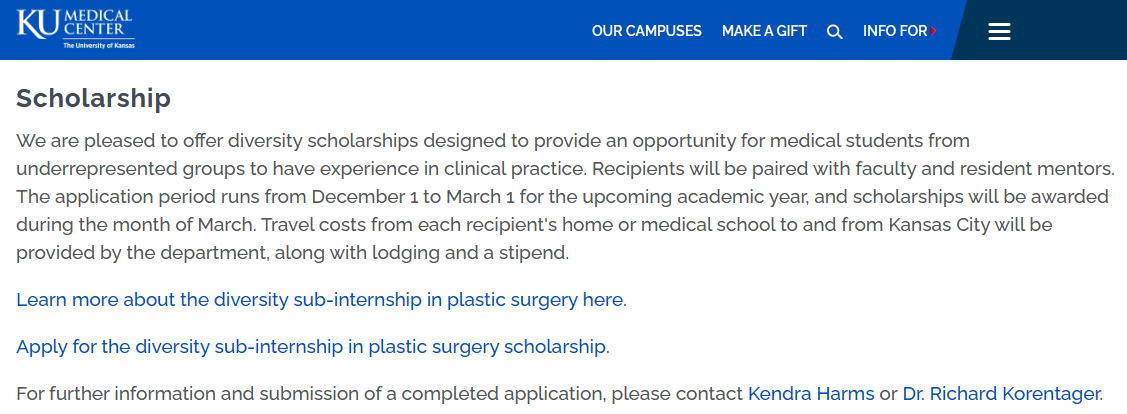
Task: Click 'The University of Kansas' tagline under the logo
Action: [x=98, y=45]
